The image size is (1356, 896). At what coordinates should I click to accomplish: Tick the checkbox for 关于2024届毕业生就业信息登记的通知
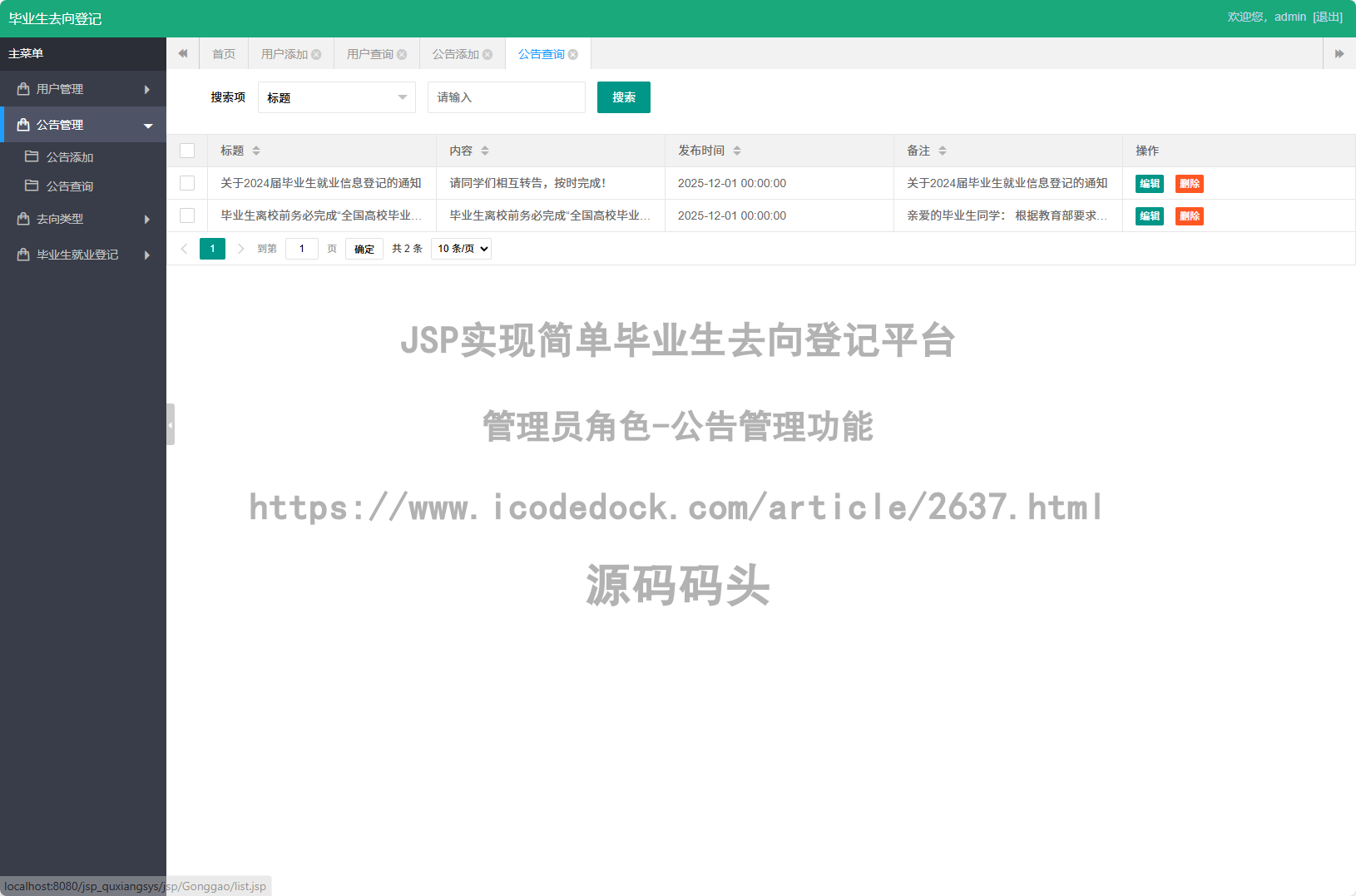click(x=186, y=183)
